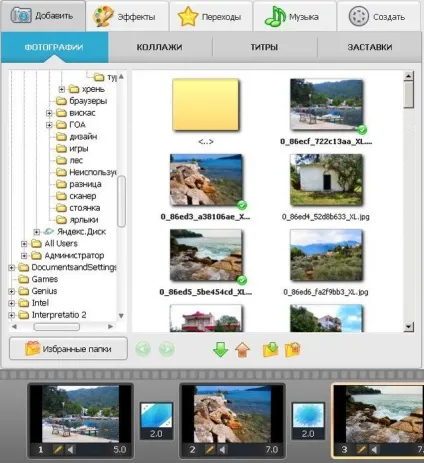This screenshot has height=463, width=424.
Task: Click the green forward navigation arrow
Action: (x=166, y=349)
